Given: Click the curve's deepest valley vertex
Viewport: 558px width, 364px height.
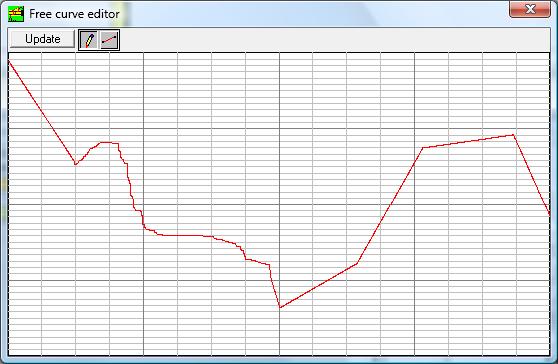Looking at the screenshot, I should coord(280,307).
